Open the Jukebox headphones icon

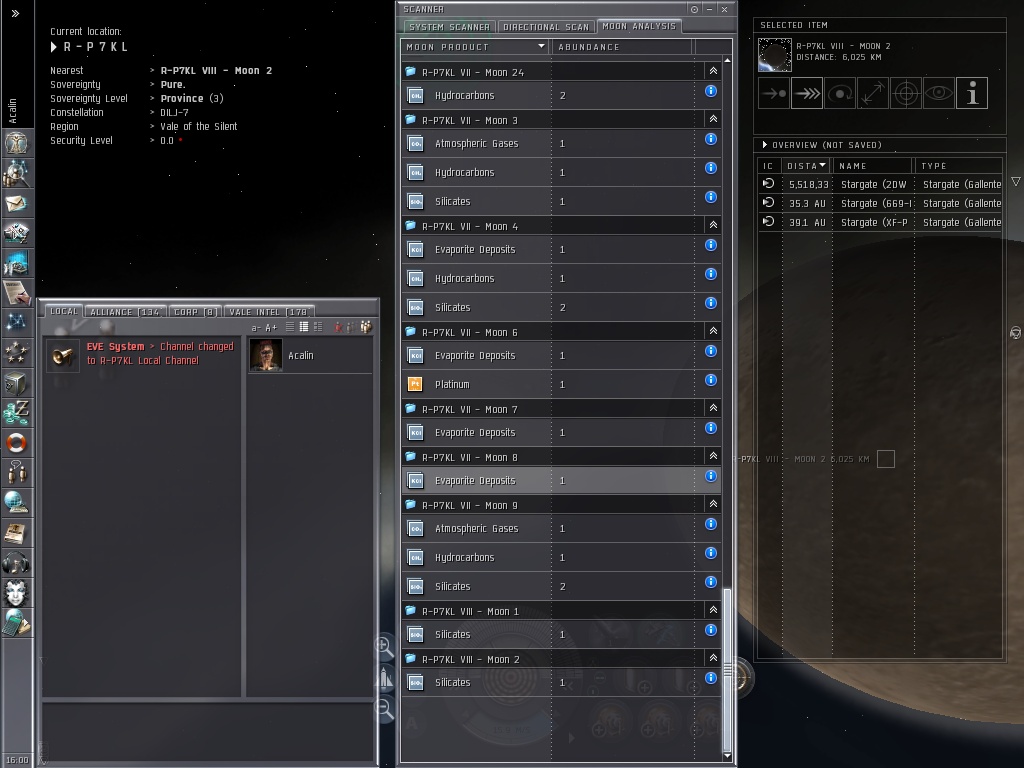(16, 562)
